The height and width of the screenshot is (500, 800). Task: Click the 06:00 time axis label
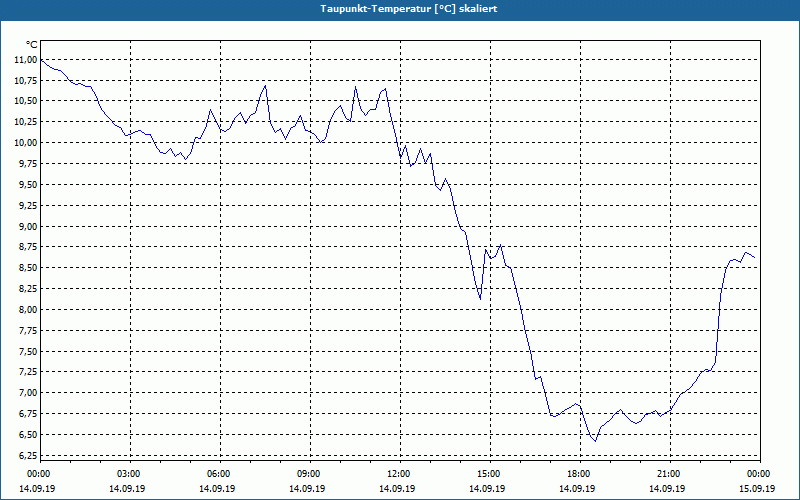220,474
